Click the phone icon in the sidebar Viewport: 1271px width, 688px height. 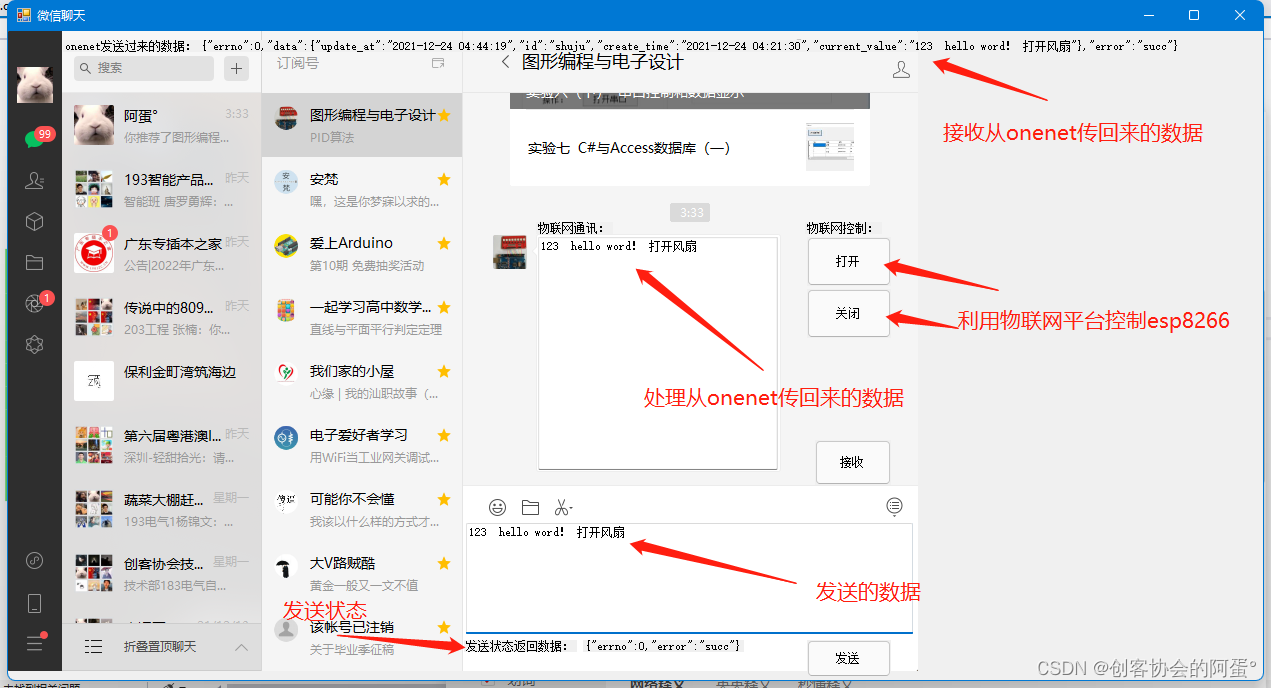point(35,603)
